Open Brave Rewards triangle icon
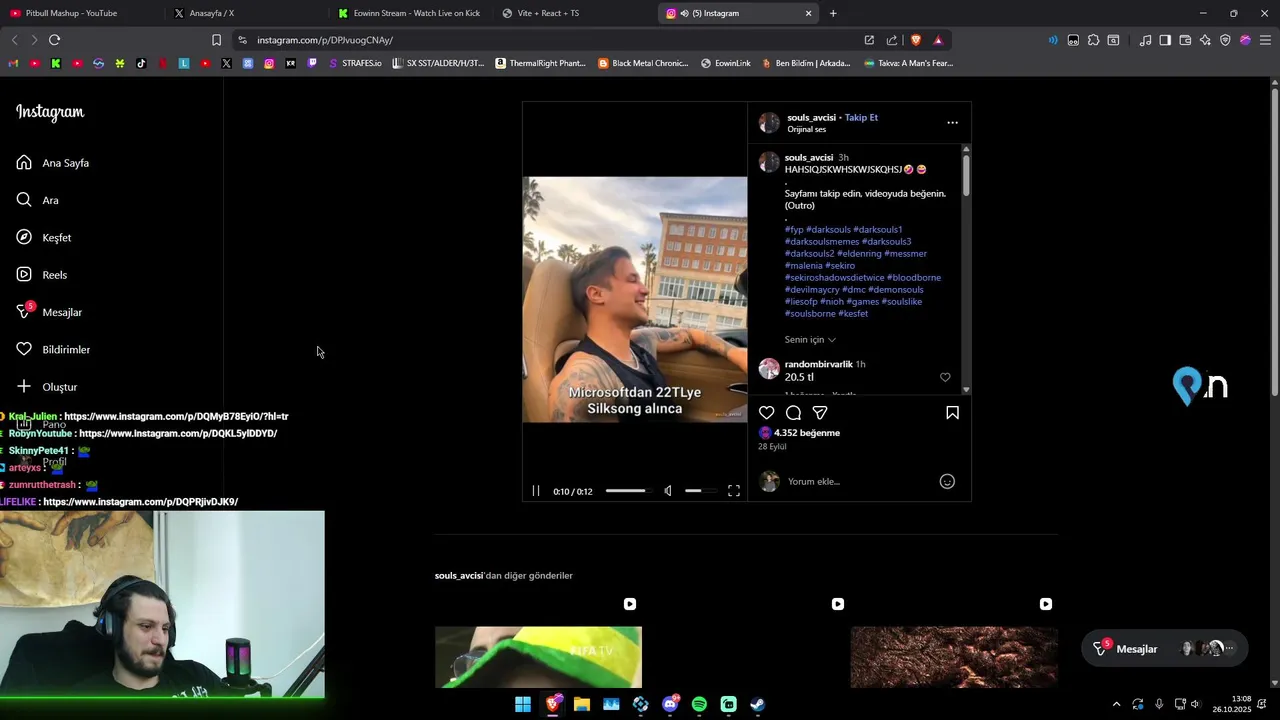 click(938, 40)
